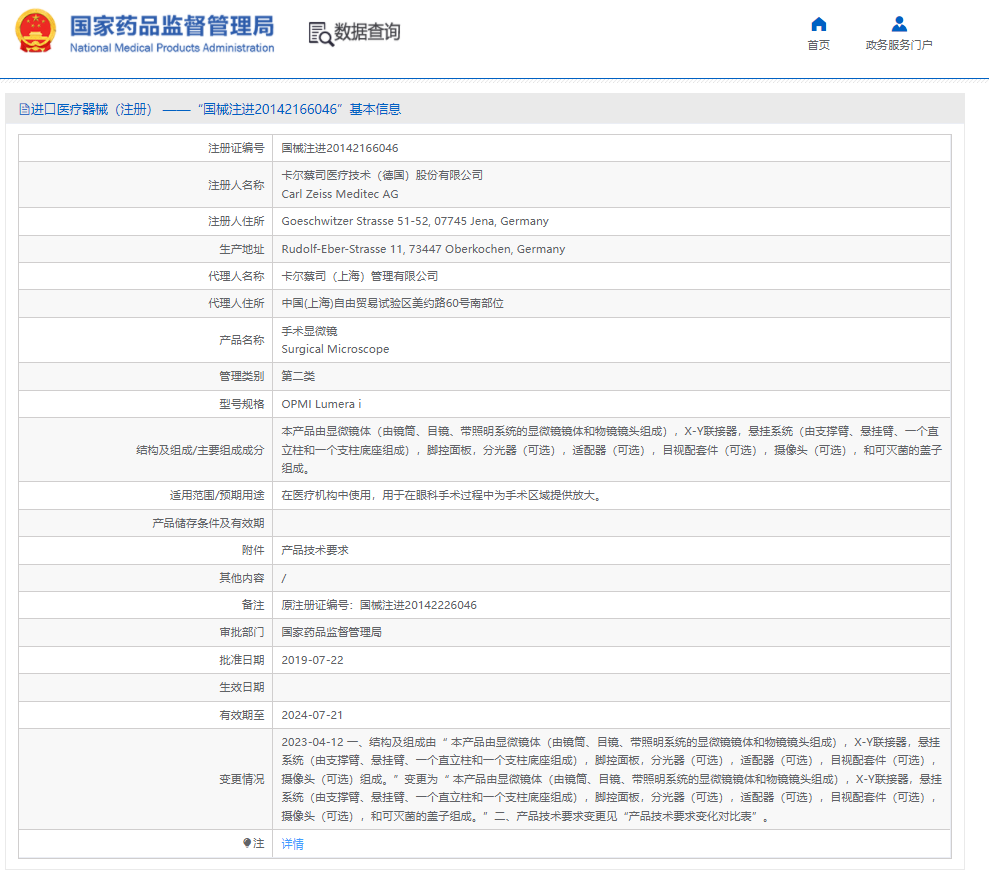Click the 注册人住所 label
Image resolution: width=989 pixels, height=875 pixels.
coord(236,221)
